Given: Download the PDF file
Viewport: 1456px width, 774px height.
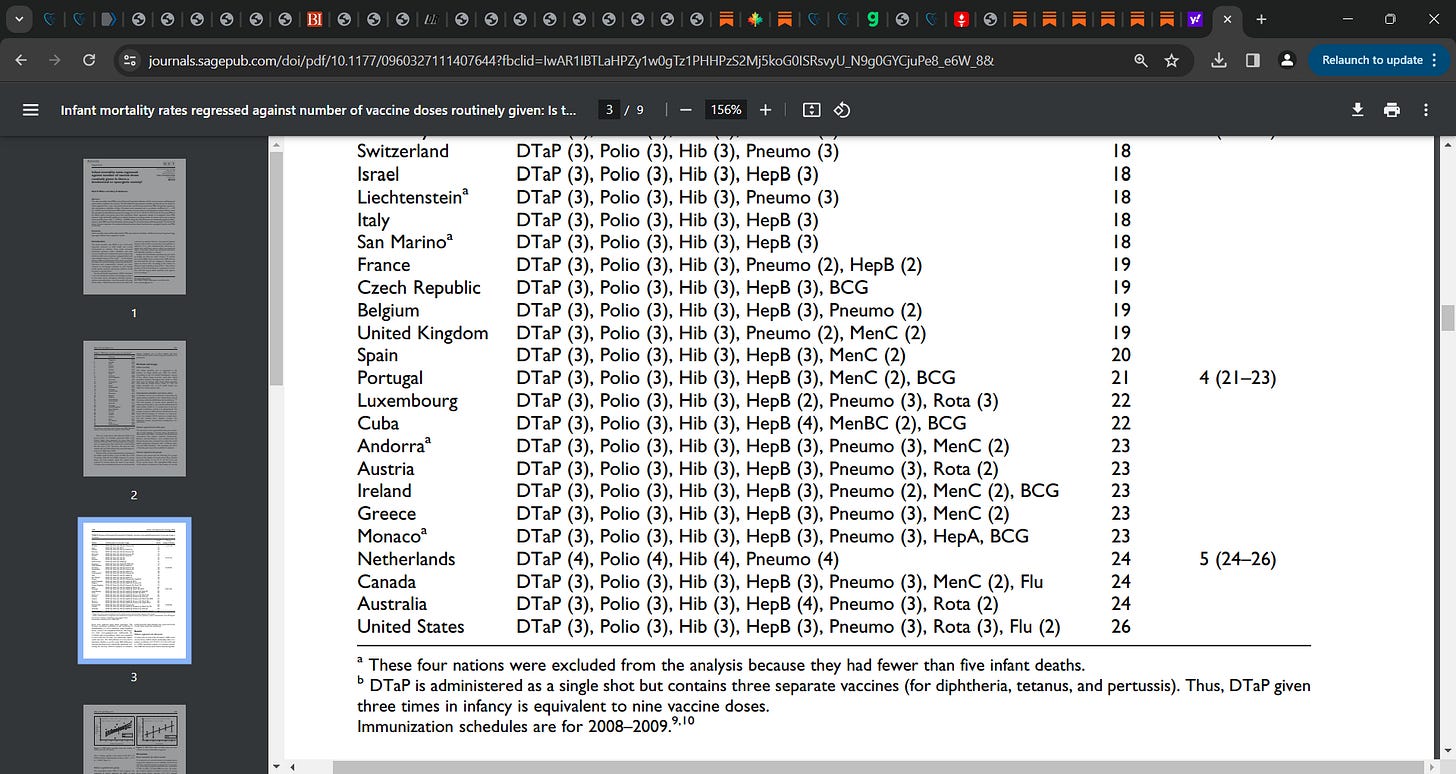Looking at the screenshot, I should 1357,110.
